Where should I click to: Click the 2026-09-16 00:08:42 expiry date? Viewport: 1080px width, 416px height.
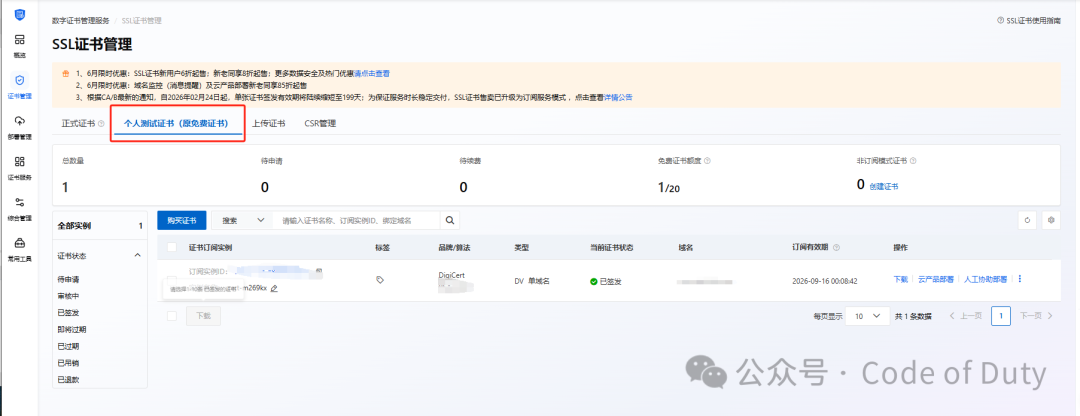click(824, 281)
